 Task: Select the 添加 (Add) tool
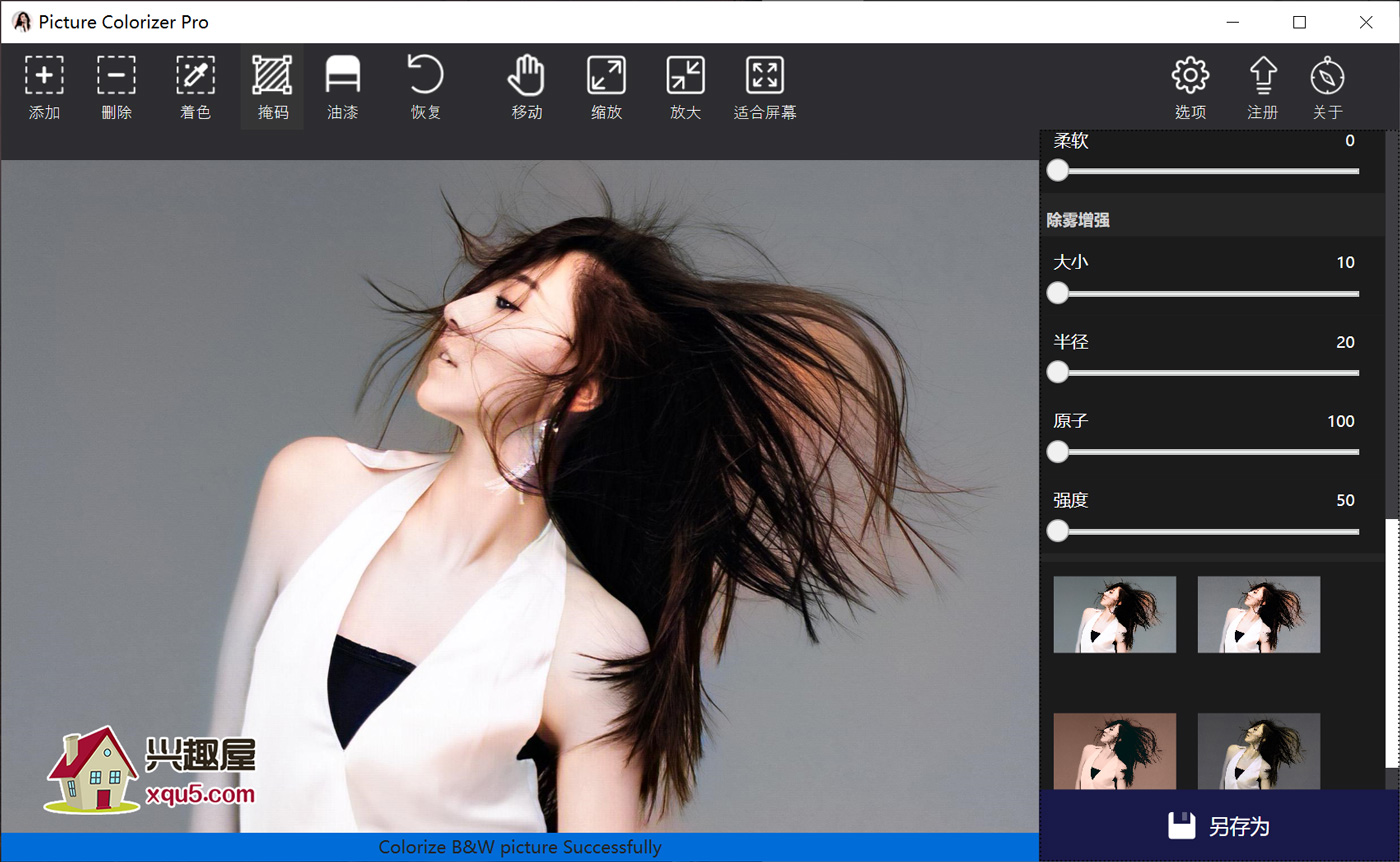44,87
